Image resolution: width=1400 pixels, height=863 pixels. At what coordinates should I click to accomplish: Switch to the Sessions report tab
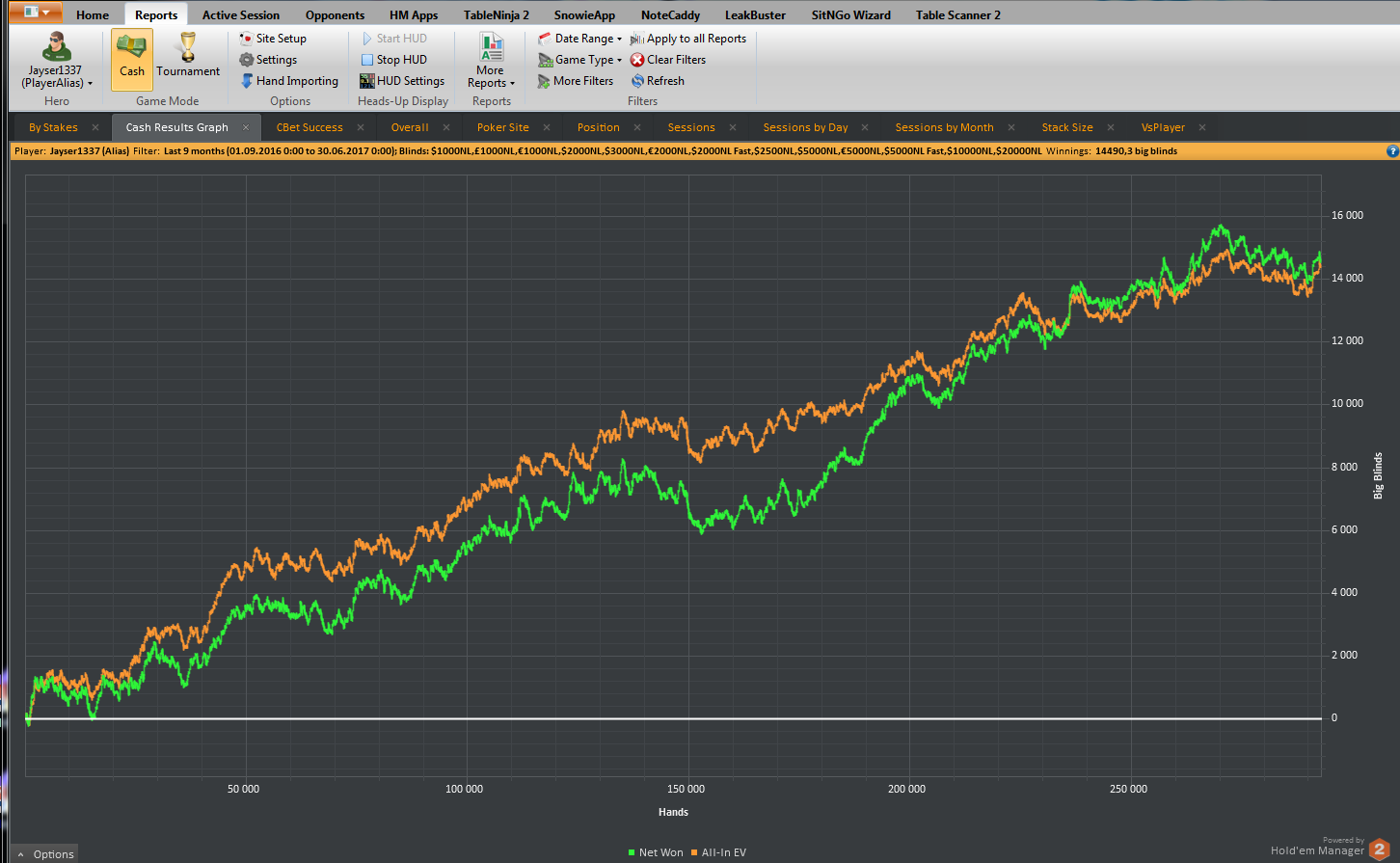tap(691, 127)
